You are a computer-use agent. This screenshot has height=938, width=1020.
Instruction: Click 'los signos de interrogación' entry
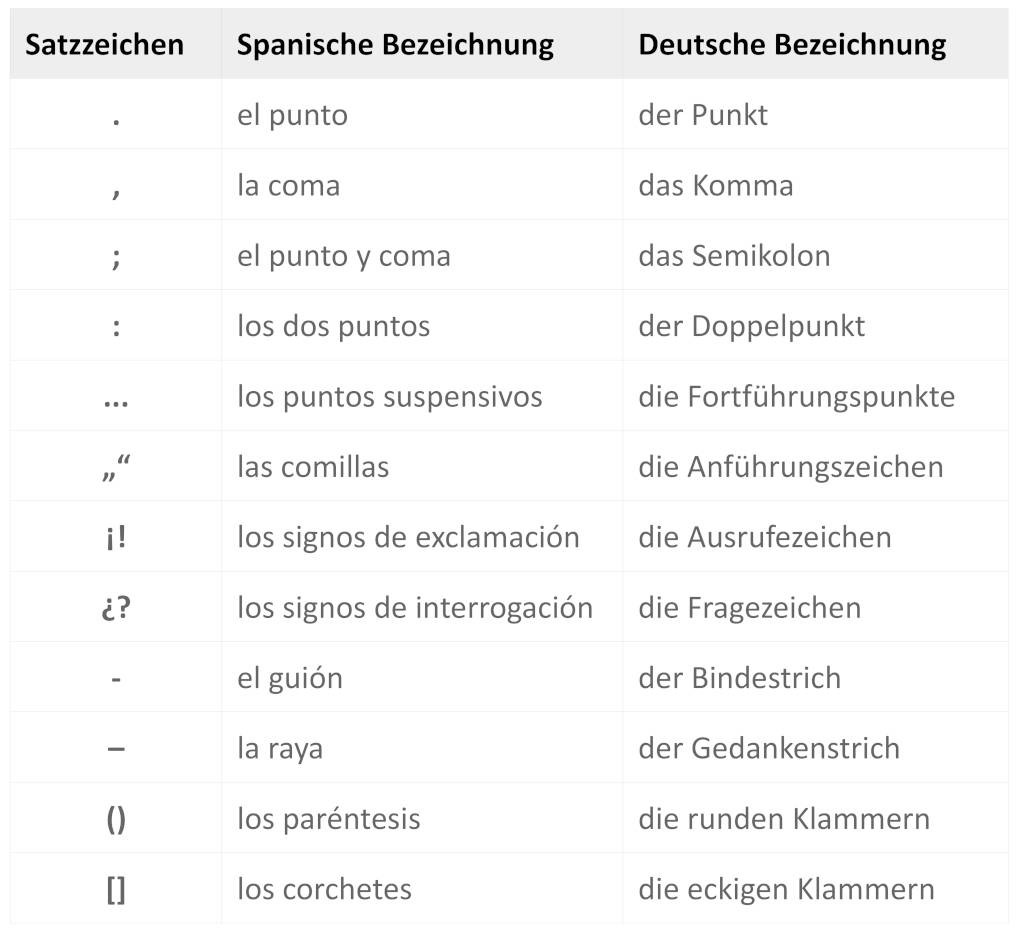click(x=414, y=608)
